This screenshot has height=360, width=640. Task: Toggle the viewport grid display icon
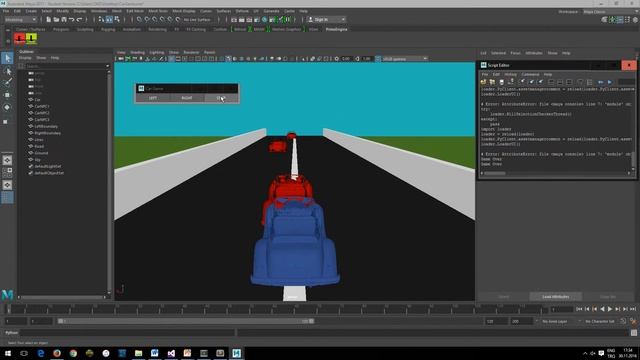pyautogui.click(x=171, y=59)
